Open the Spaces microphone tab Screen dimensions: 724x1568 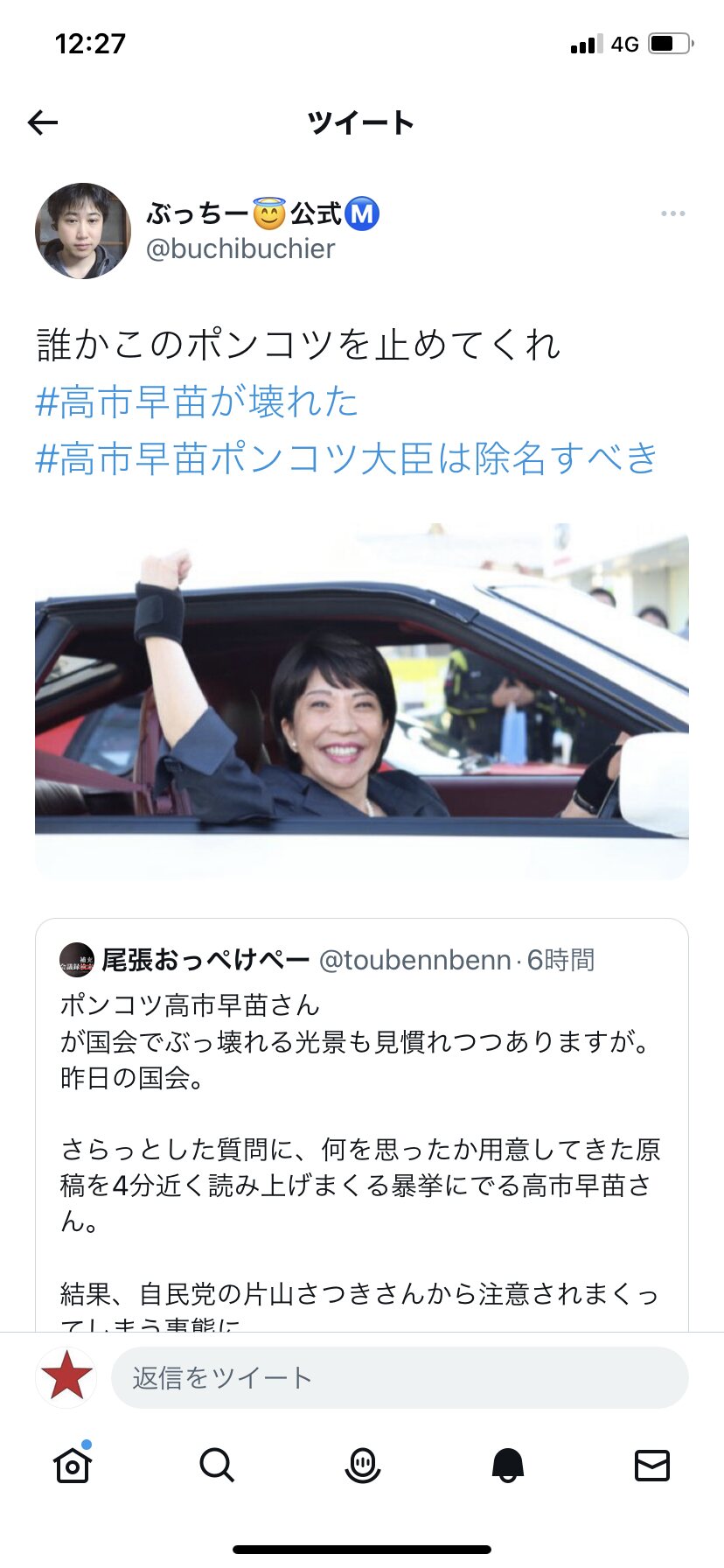(x=362, y=1464)
